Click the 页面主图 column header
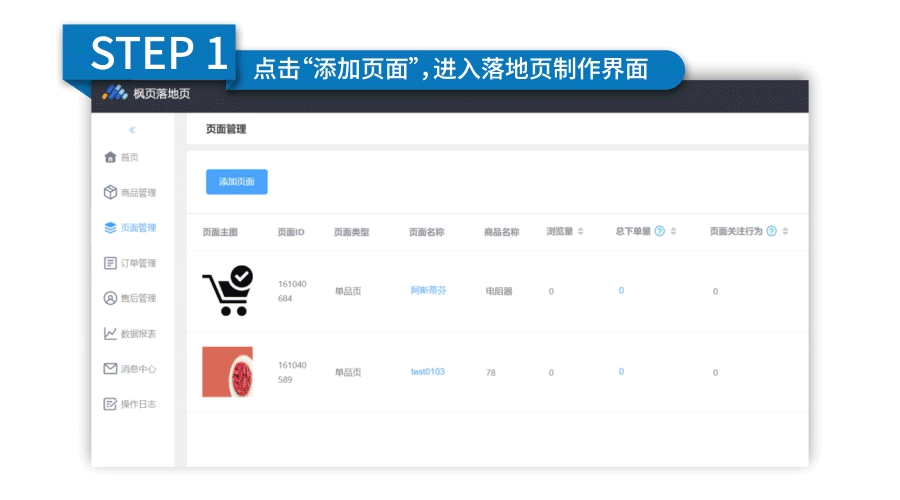Viewport: 900px width, 500px height. coord(220,232)
